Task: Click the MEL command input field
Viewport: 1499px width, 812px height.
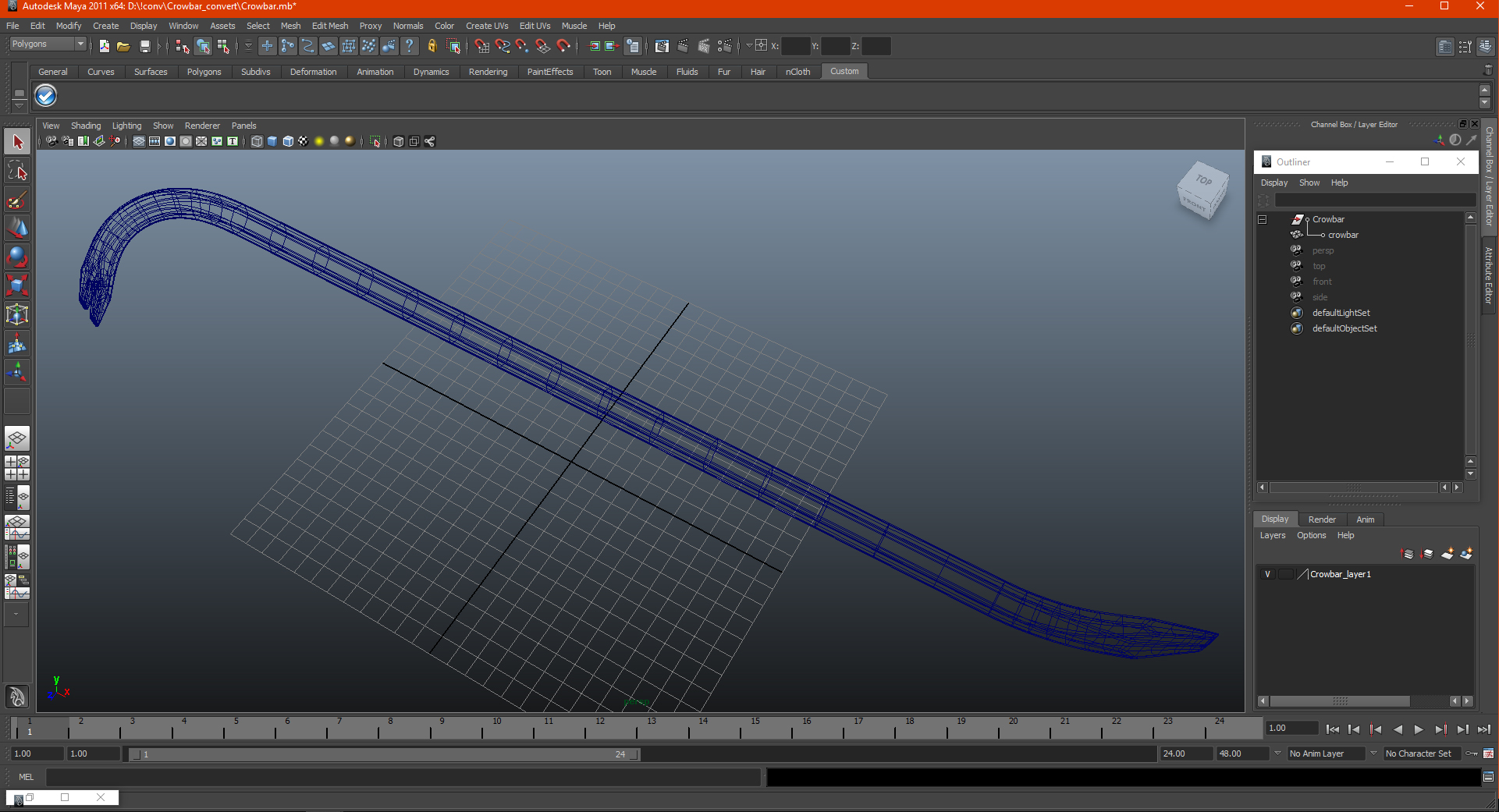Action: [x=403, y=777]
